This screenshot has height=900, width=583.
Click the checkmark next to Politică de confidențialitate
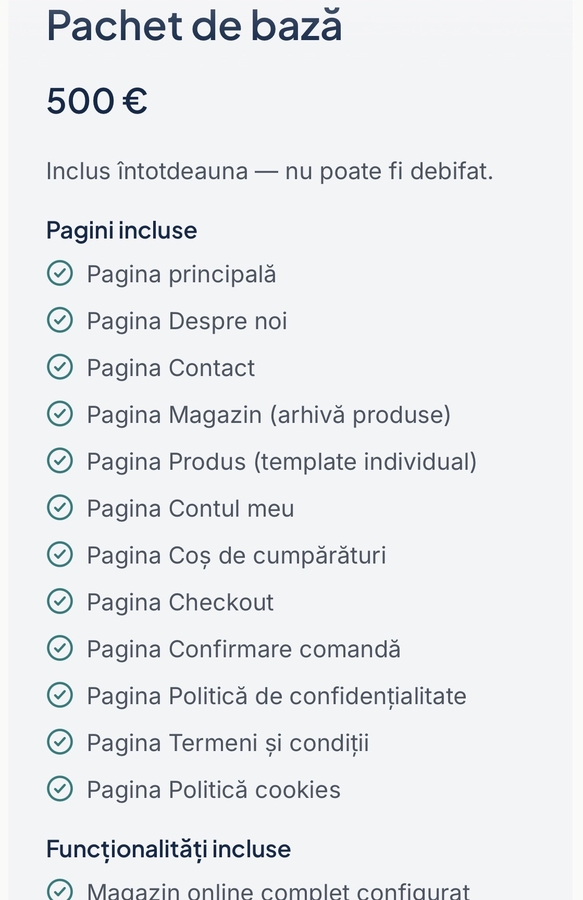coord(60,695)
